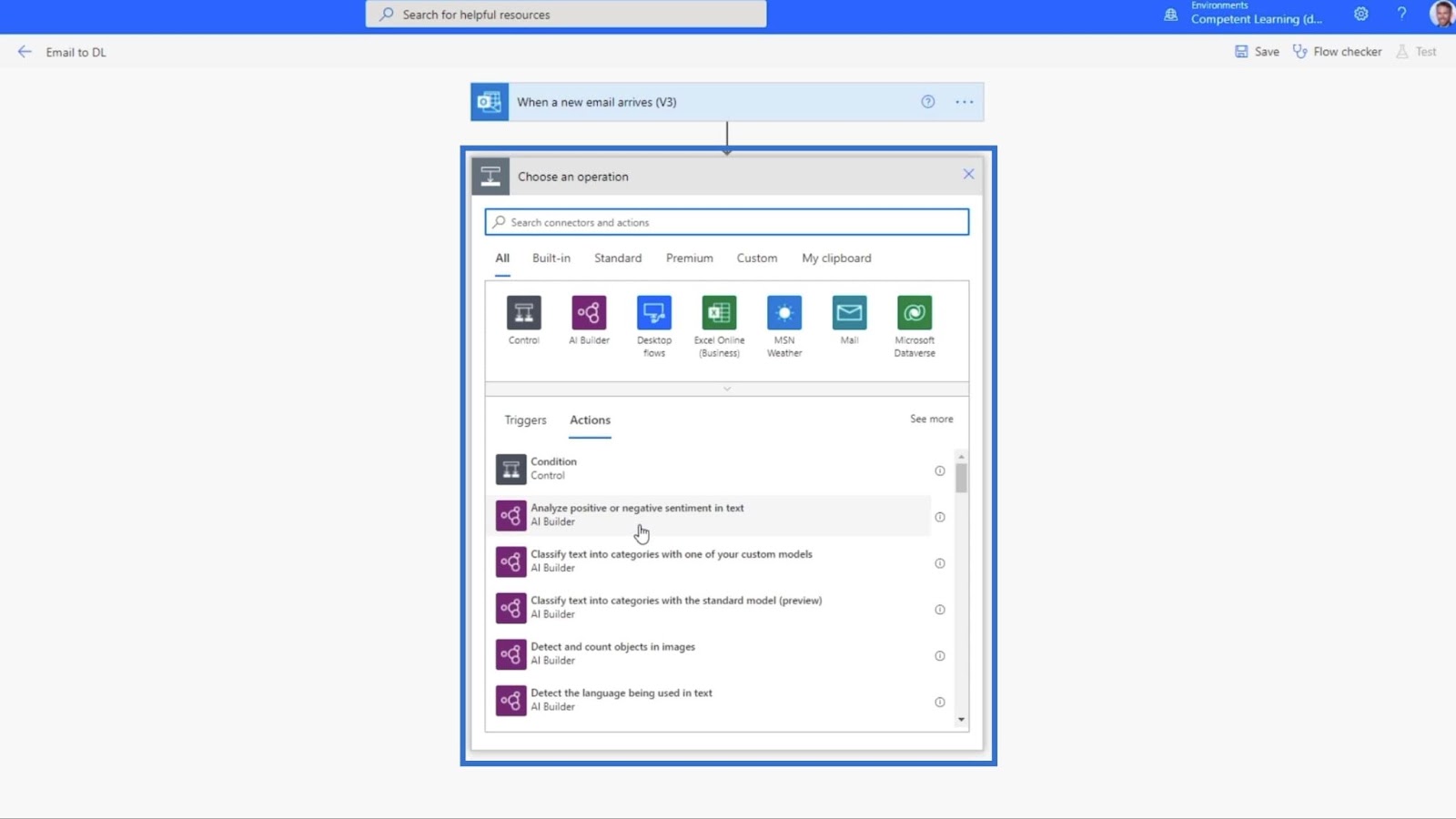The image size is (1456, 819).
Task: Open help for the email trigger
Action: pos(927,102)
